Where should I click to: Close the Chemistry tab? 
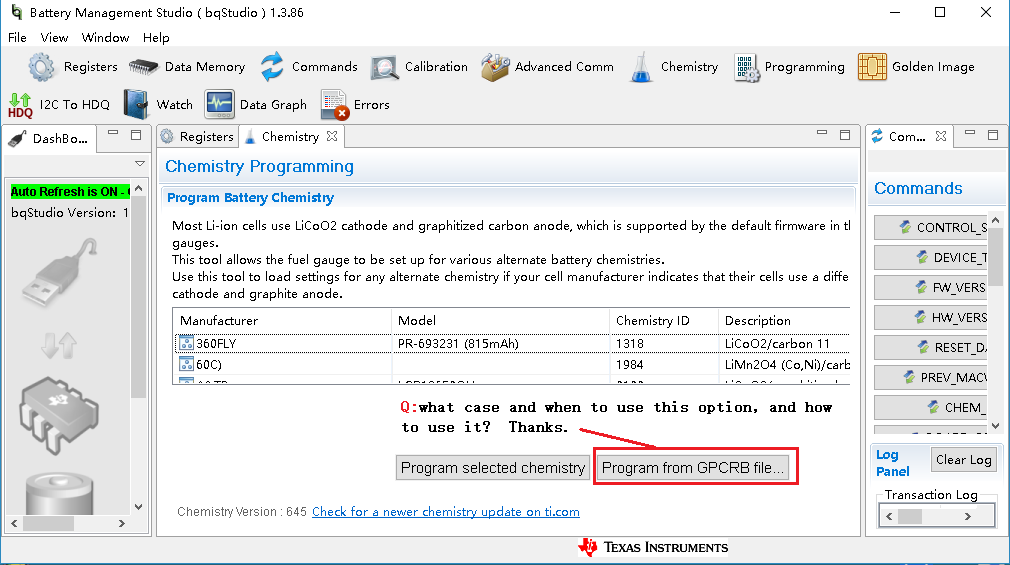[x=332, y=136]
